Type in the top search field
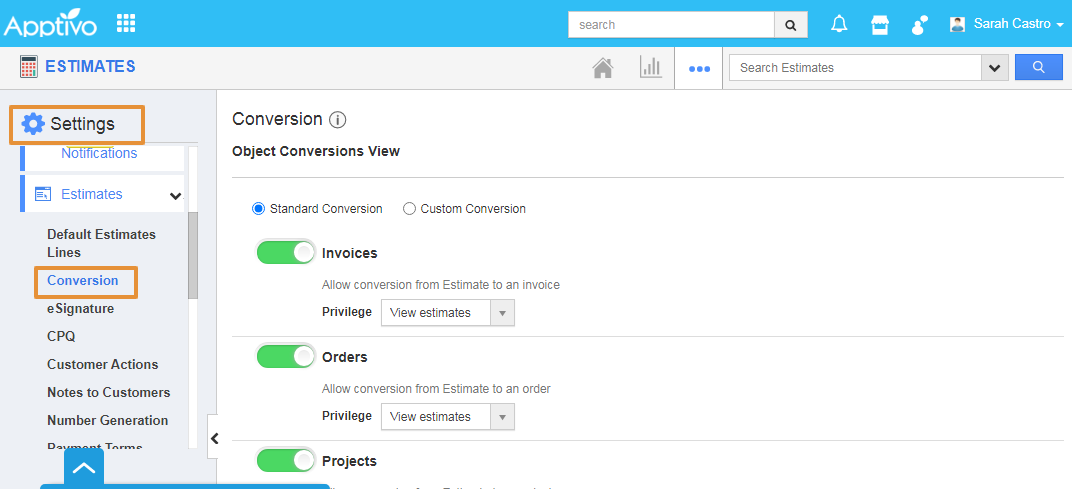This screenshot has width=1072, height=489. coord(671,24)
